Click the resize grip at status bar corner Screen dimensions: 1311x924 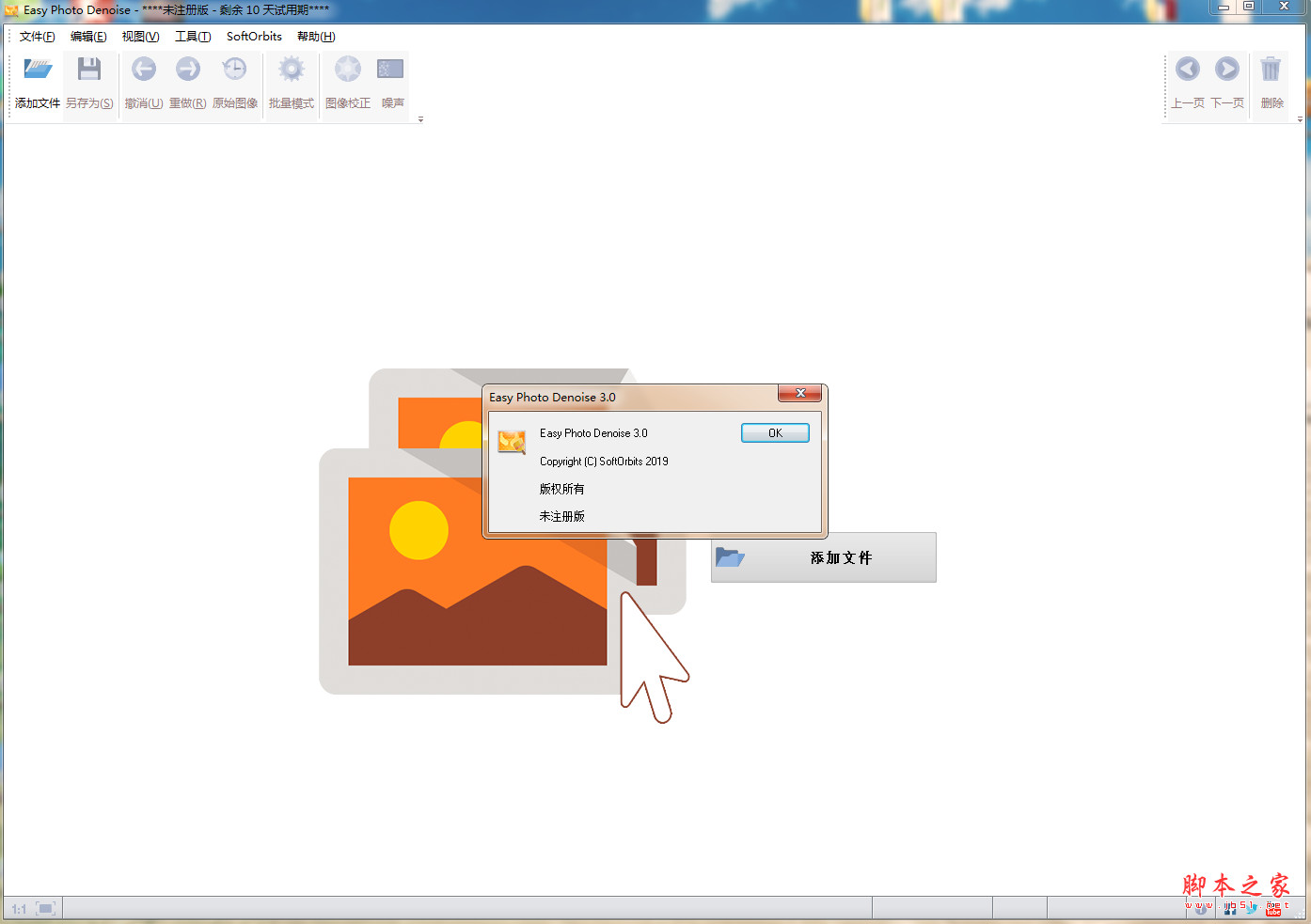1301,914
